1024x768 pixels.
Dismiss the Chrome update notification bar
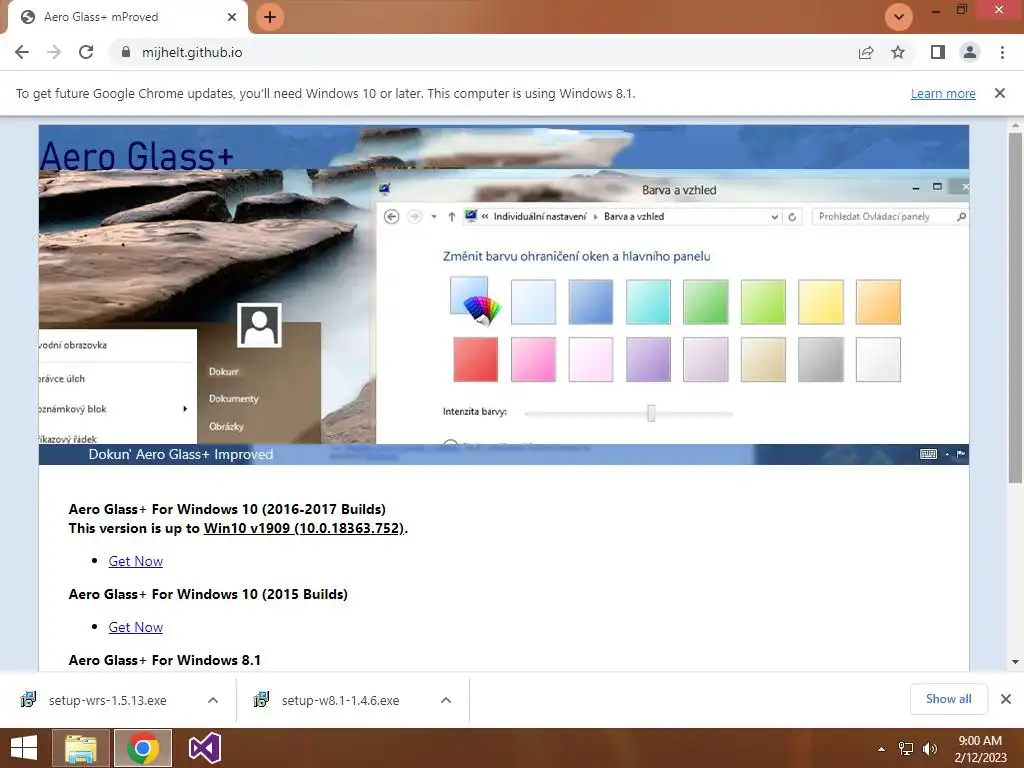click(1000, 93)
